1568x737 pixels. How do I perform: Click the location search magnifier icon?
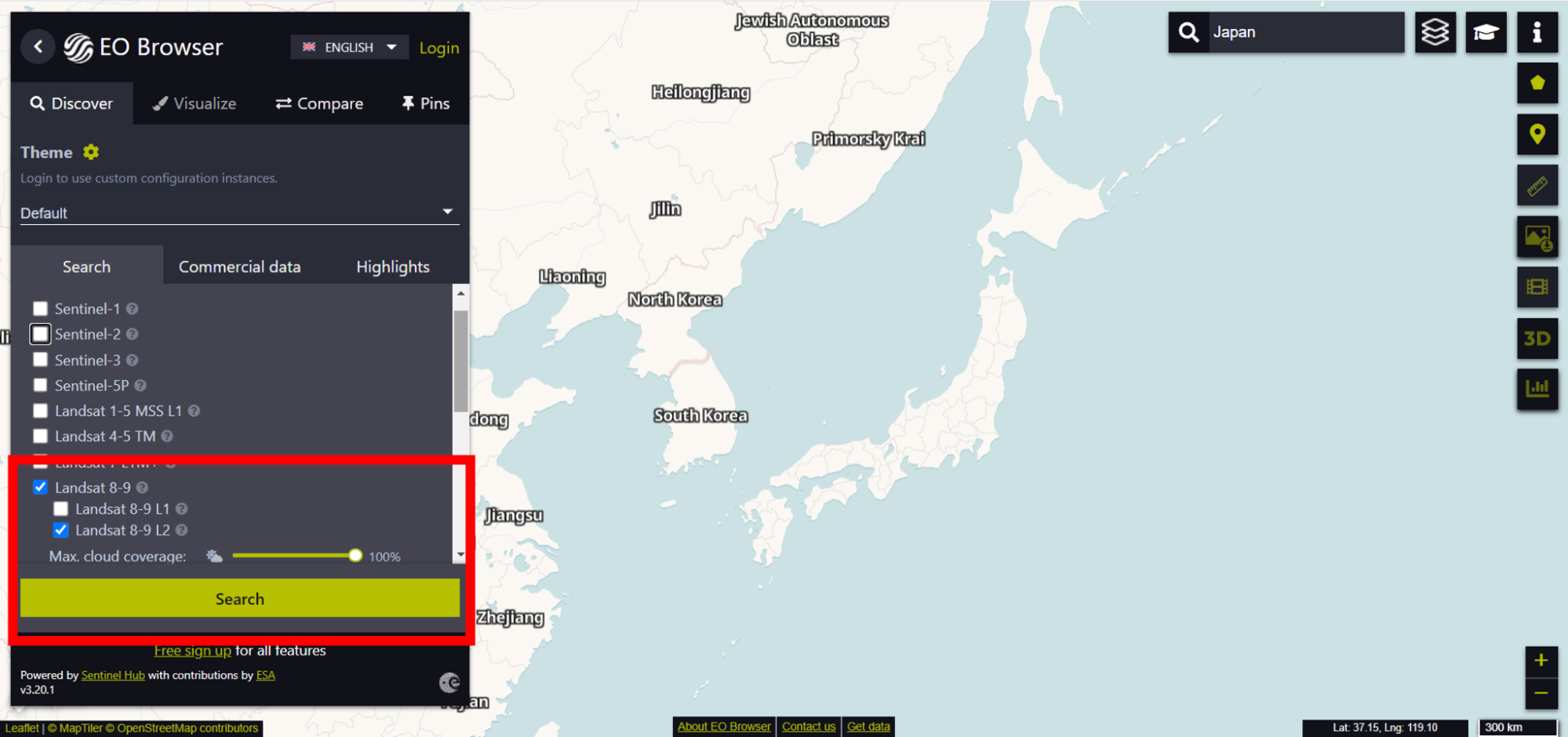[1188, 32]
